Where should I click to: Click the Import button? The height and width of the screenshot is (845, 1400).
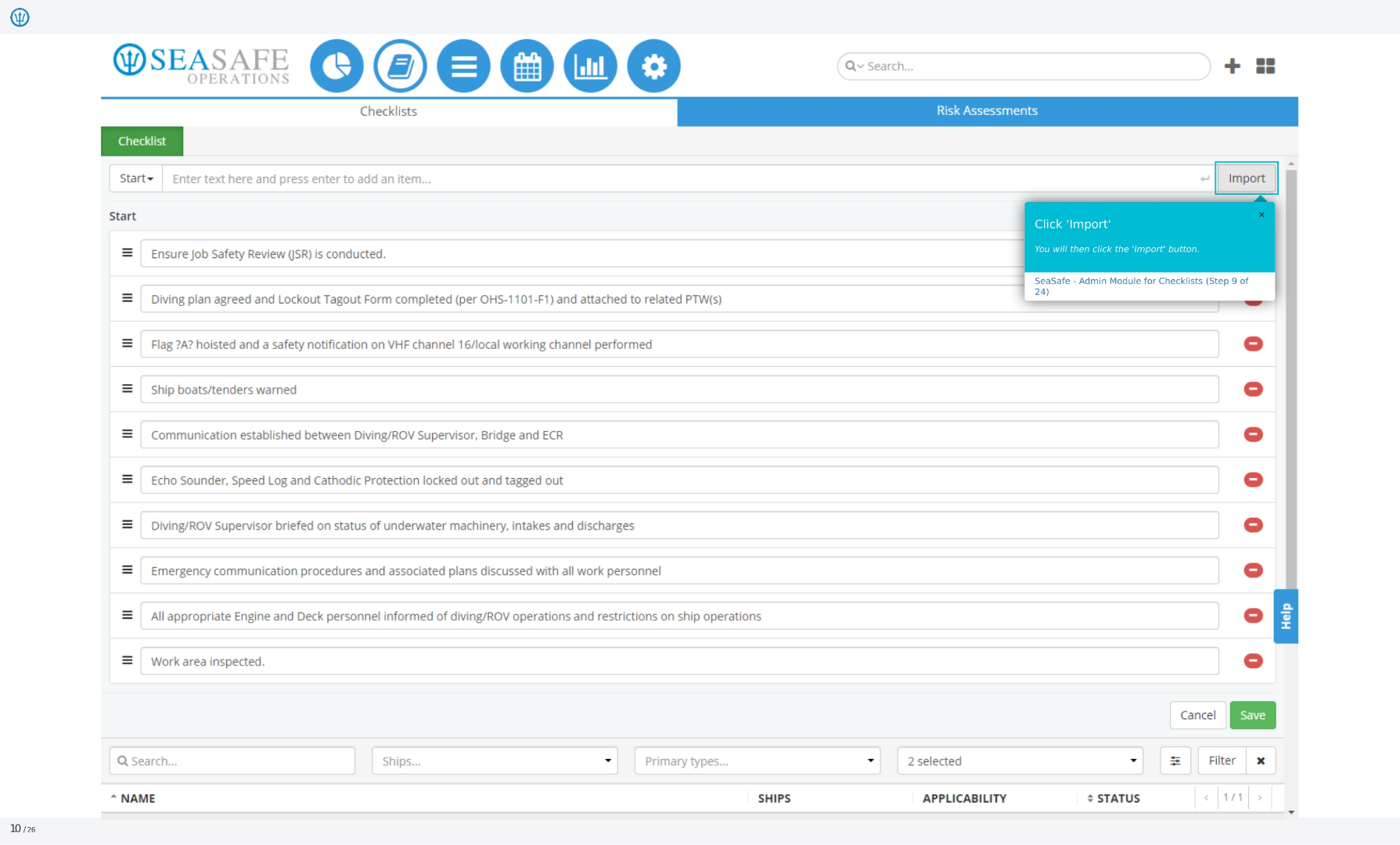[1247, 179]
